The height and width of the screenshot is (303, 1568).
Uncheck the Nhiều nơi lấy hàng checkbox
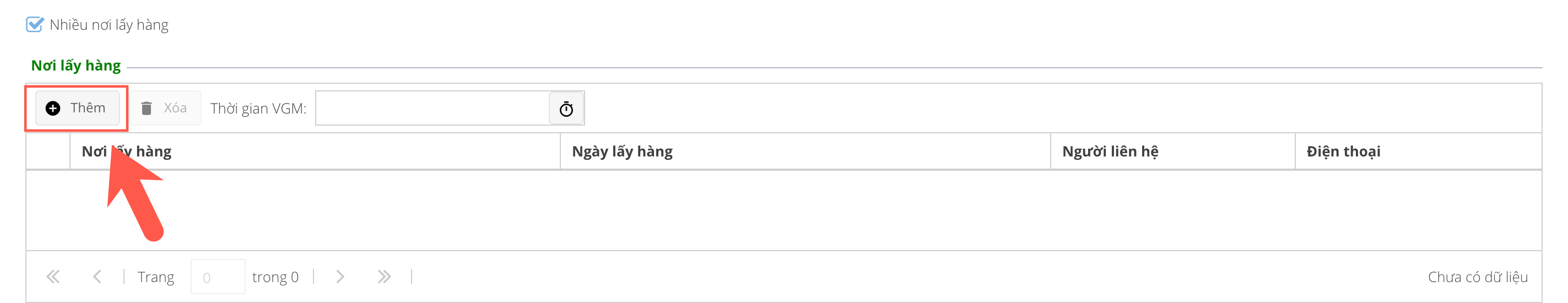pos(35,24)
